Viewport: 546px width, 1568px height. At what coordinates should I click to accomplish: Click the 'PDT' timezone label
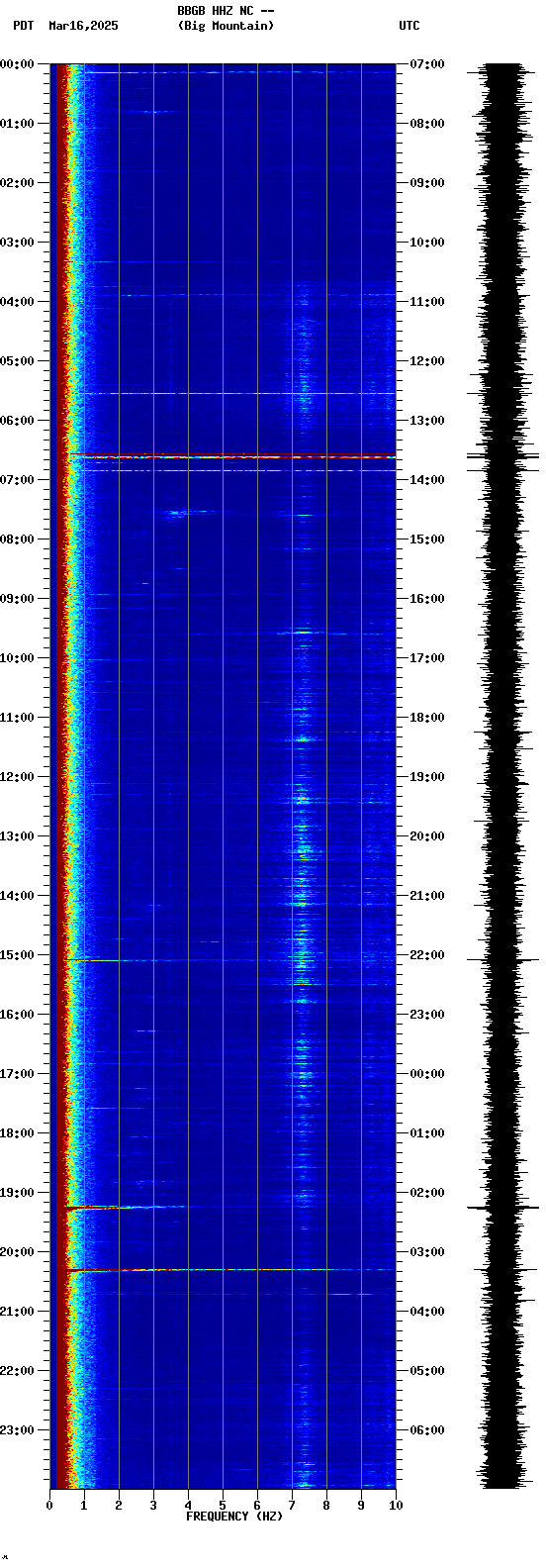(23, 26)
